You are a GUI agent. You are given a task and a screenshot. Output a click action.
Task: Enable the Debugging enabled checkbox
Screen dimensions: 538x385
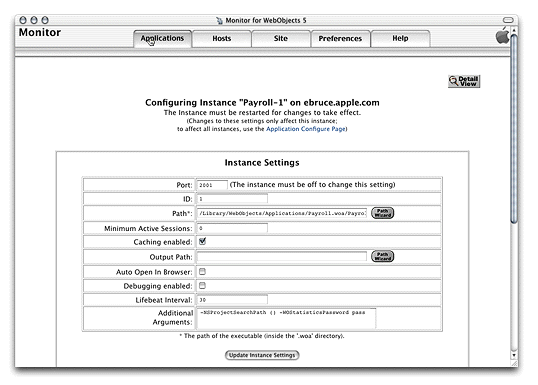click(202, 285)
